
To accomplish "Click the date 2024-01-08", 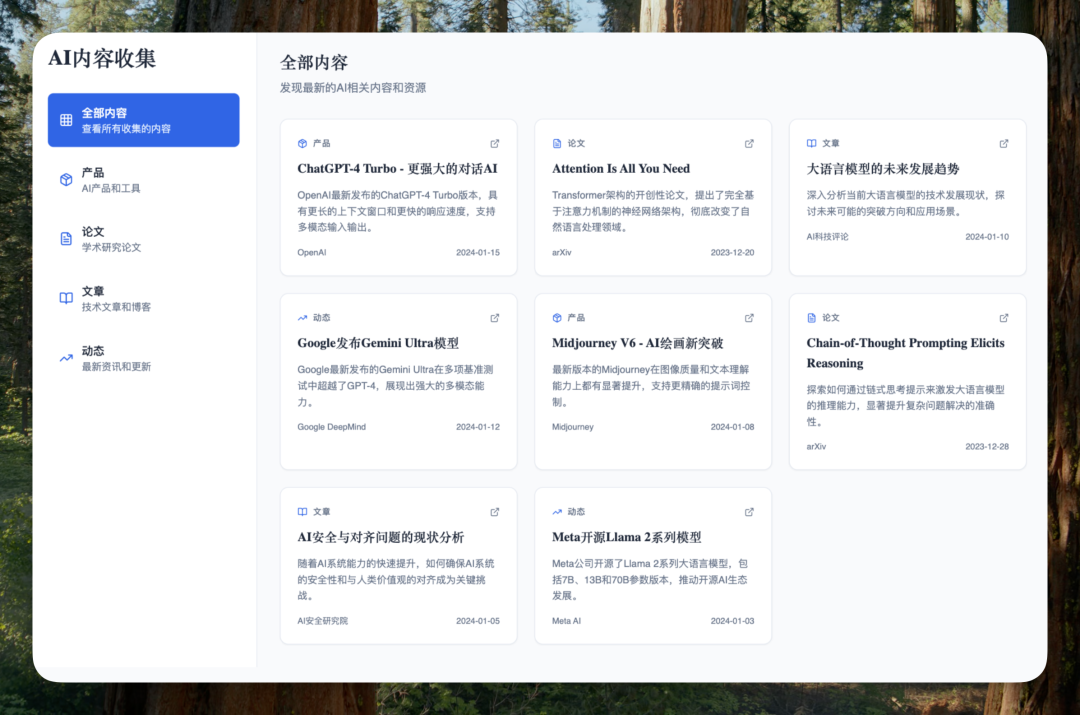I will [732, 427].
